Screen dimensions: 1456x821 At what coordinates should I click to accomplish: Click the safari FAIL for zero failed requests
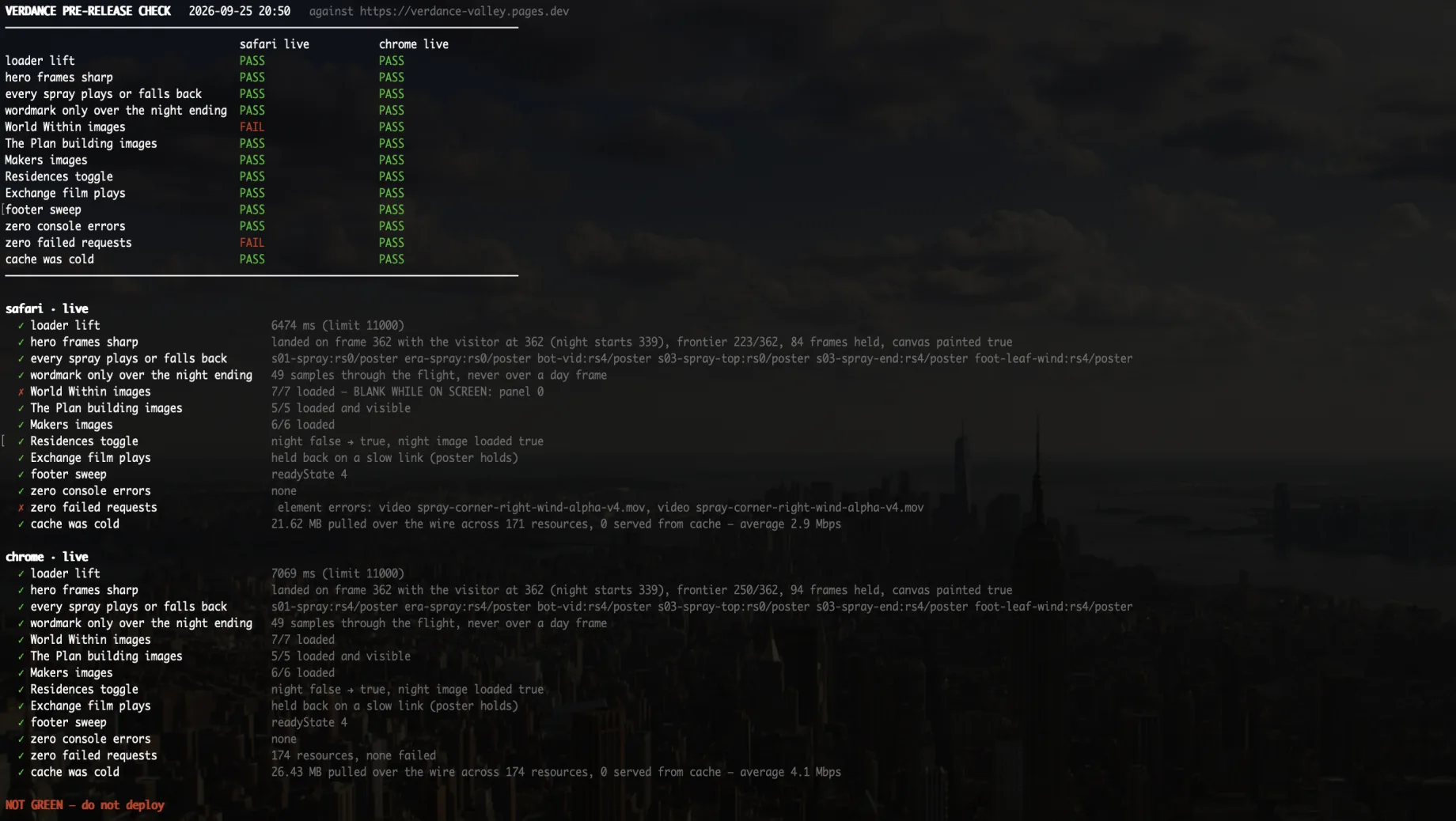pyautogui.click(x=252, y=243)
